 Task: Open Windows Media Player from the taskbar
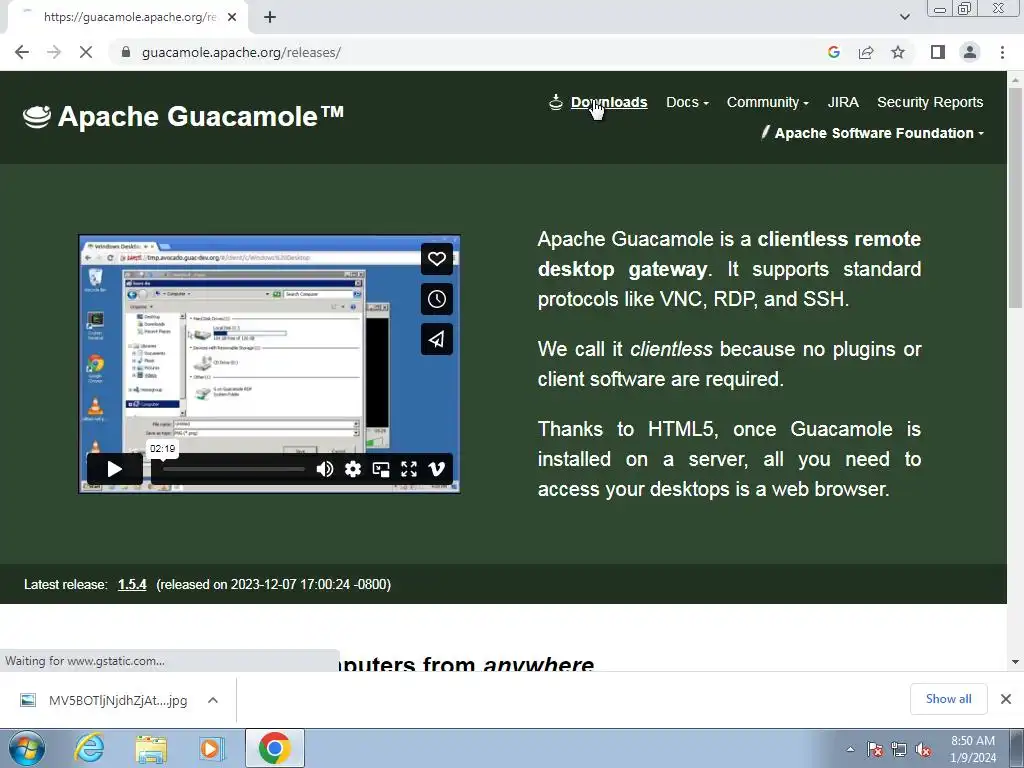point(212,748)
